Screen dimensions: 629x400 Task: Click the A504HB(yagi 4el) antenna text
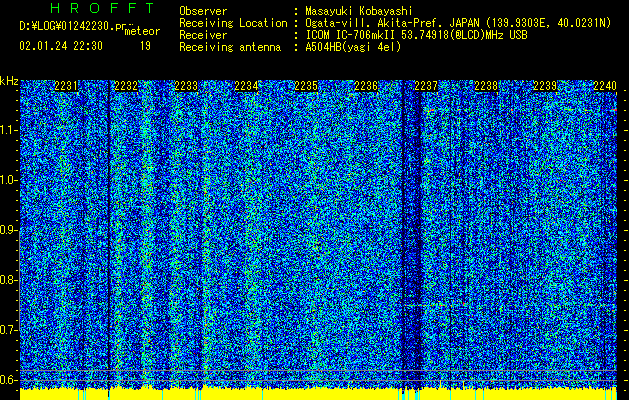[x=353, y=47]
